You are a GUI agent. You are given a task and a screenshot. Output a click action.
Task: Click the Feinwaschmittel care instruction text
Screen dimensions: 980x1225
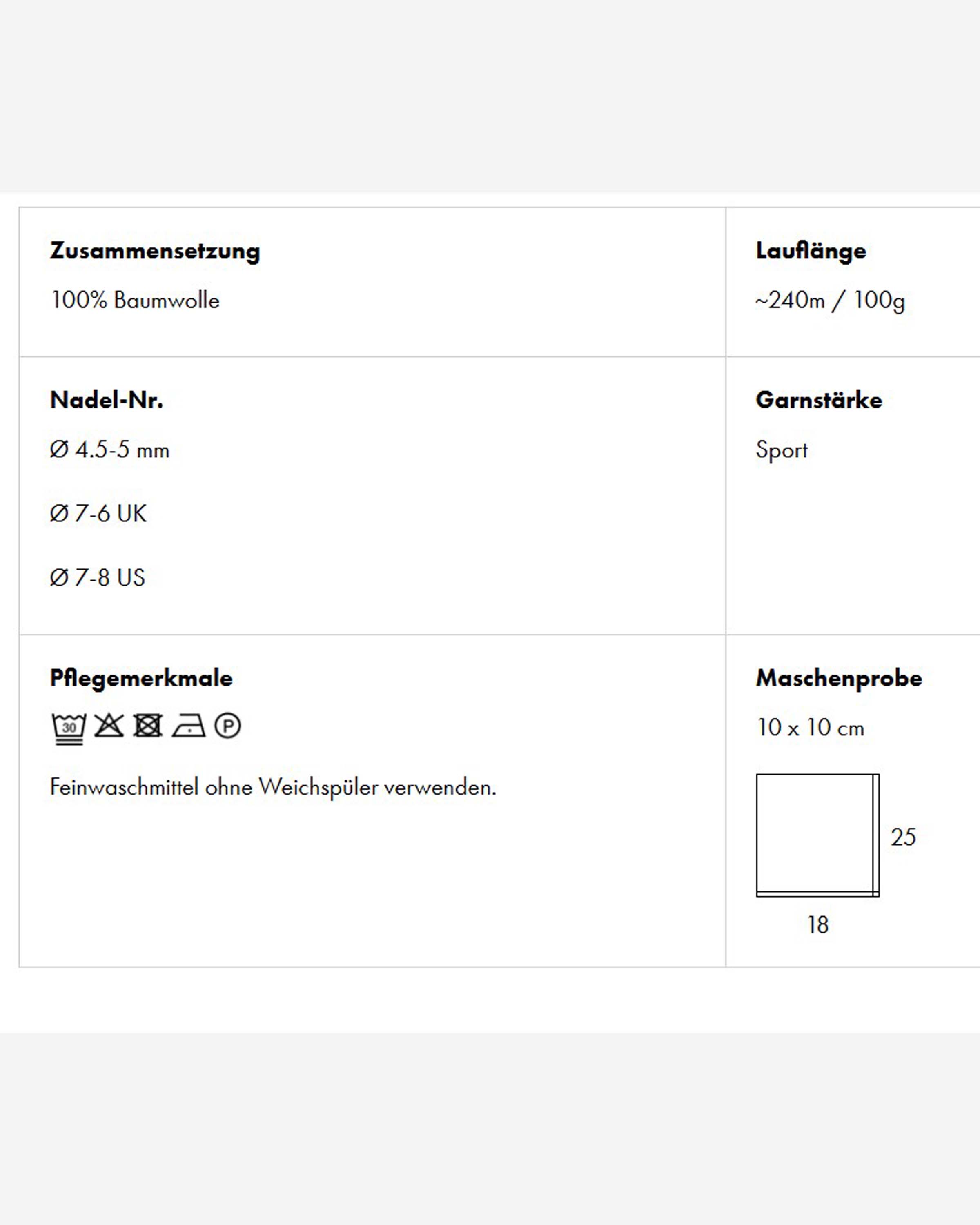(x=273, y=788)
